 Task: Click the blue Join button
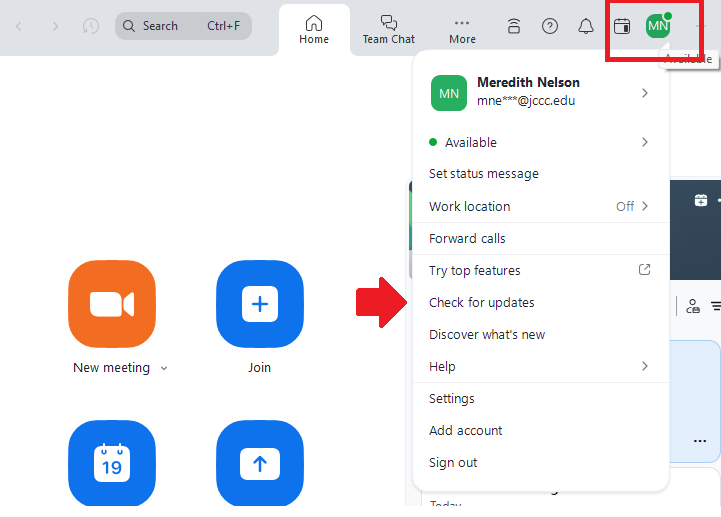tap(260, 304)
